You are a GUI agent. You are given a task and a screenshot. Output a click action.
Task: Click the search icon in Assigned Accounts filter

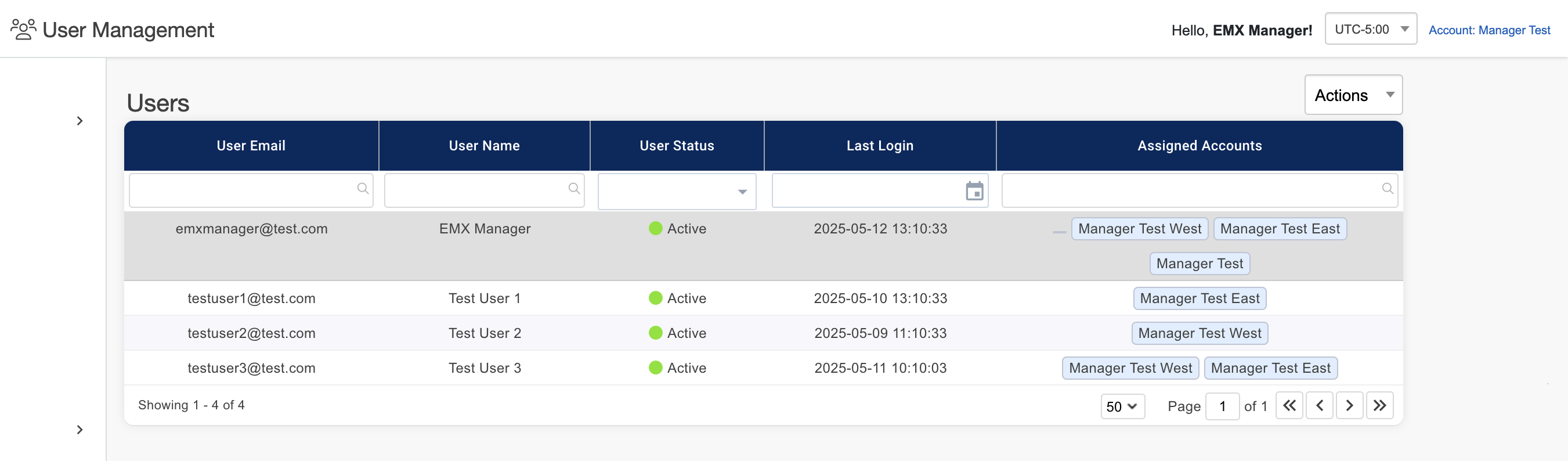[x=1387, y=189]
